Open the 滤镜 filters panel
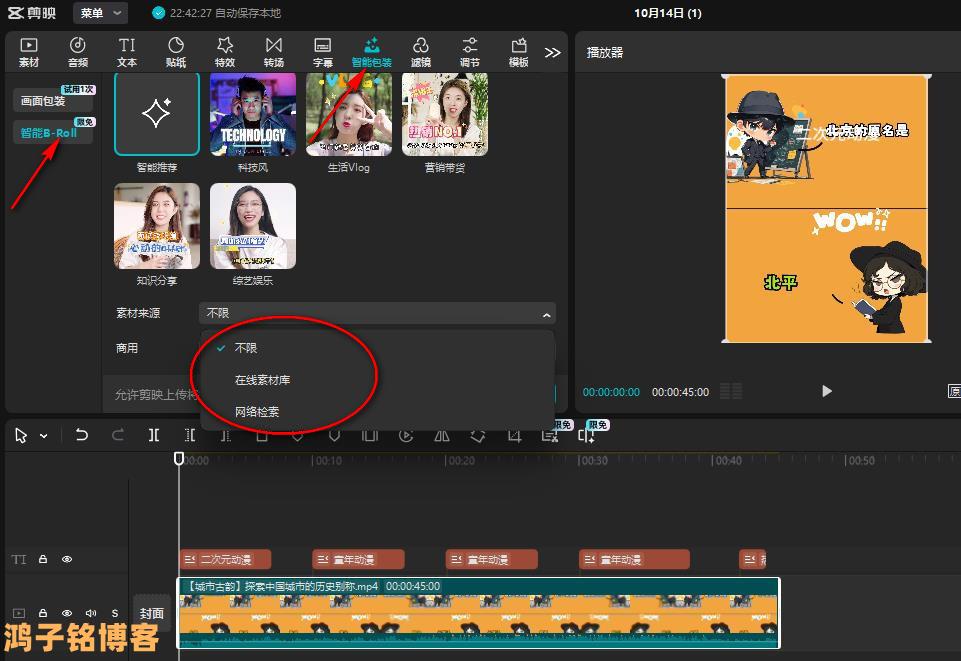 pyautogui.click(x=420, y=52)
